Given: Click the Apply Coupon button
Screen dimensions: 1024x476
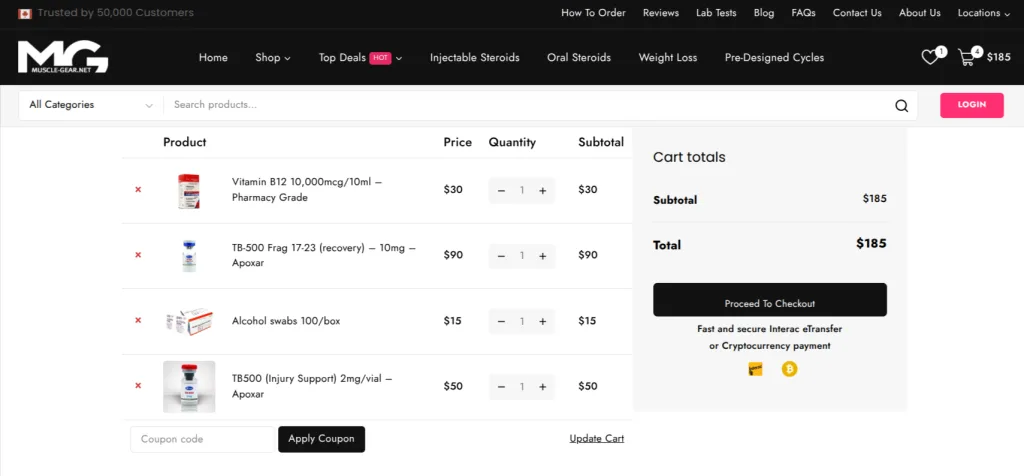Looking at the screenshot, I should [x=321, y=439].
